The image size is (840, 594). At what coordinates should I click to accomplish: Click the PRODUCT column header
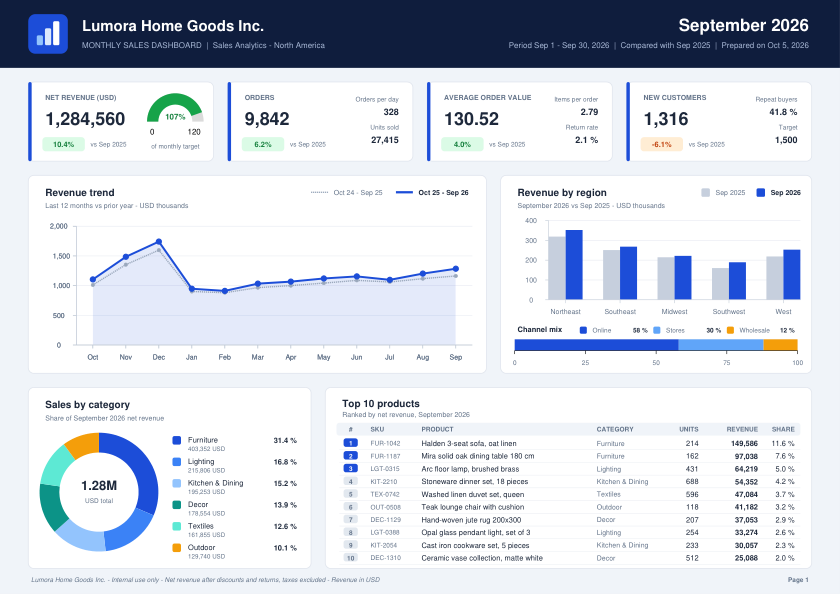437,430
